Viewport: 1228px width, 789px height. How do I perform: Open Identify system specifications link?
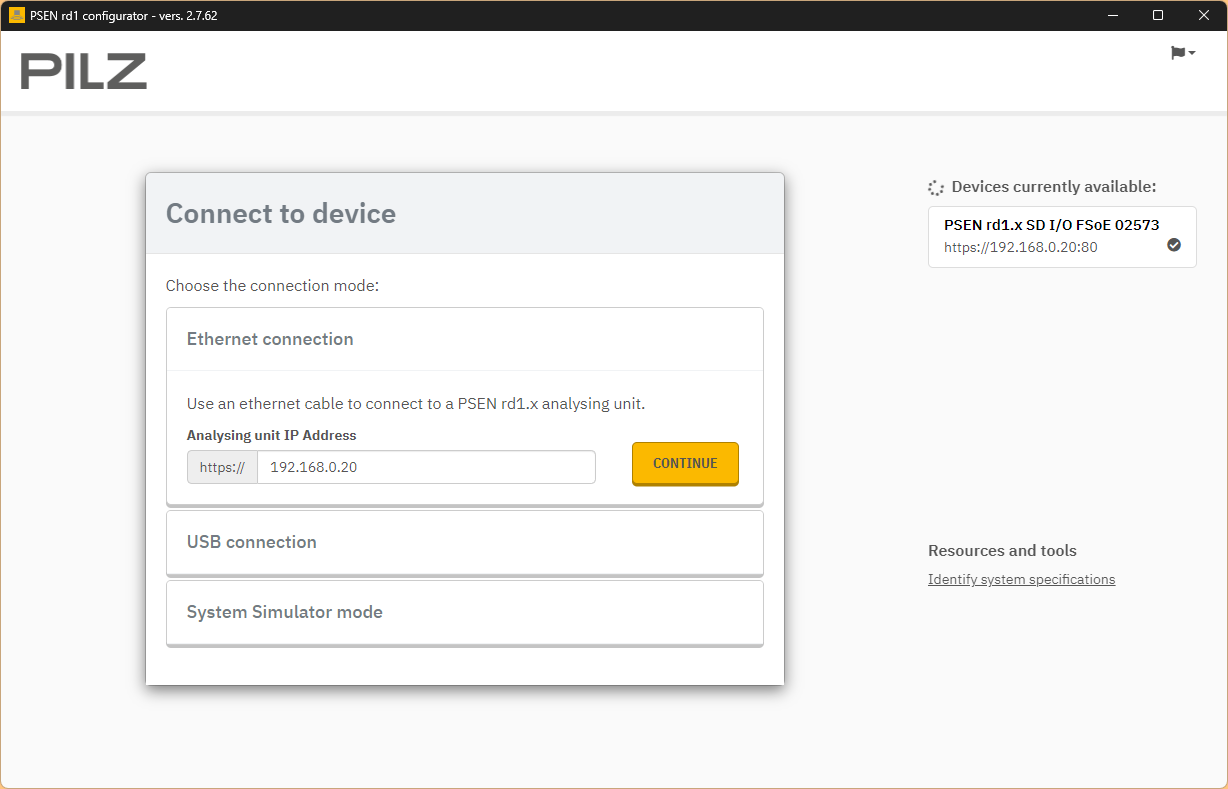click(x=1021, y=579)
